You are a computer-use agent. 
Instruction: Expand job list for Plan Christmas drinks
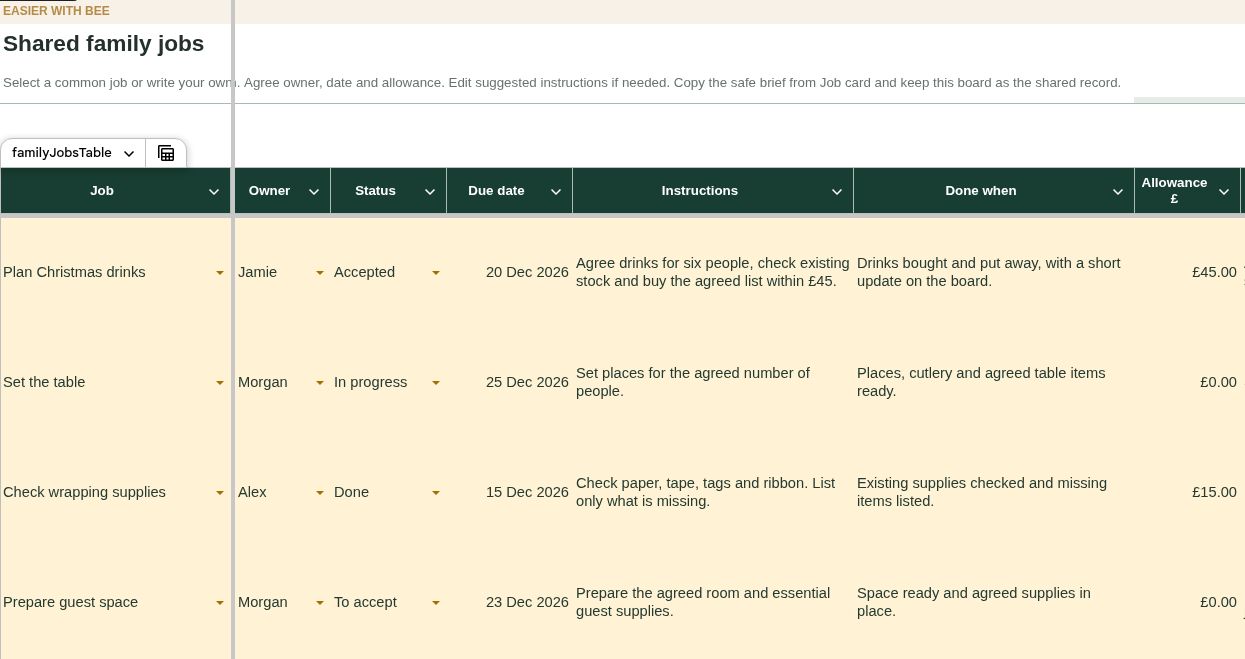tap(220, 273)
